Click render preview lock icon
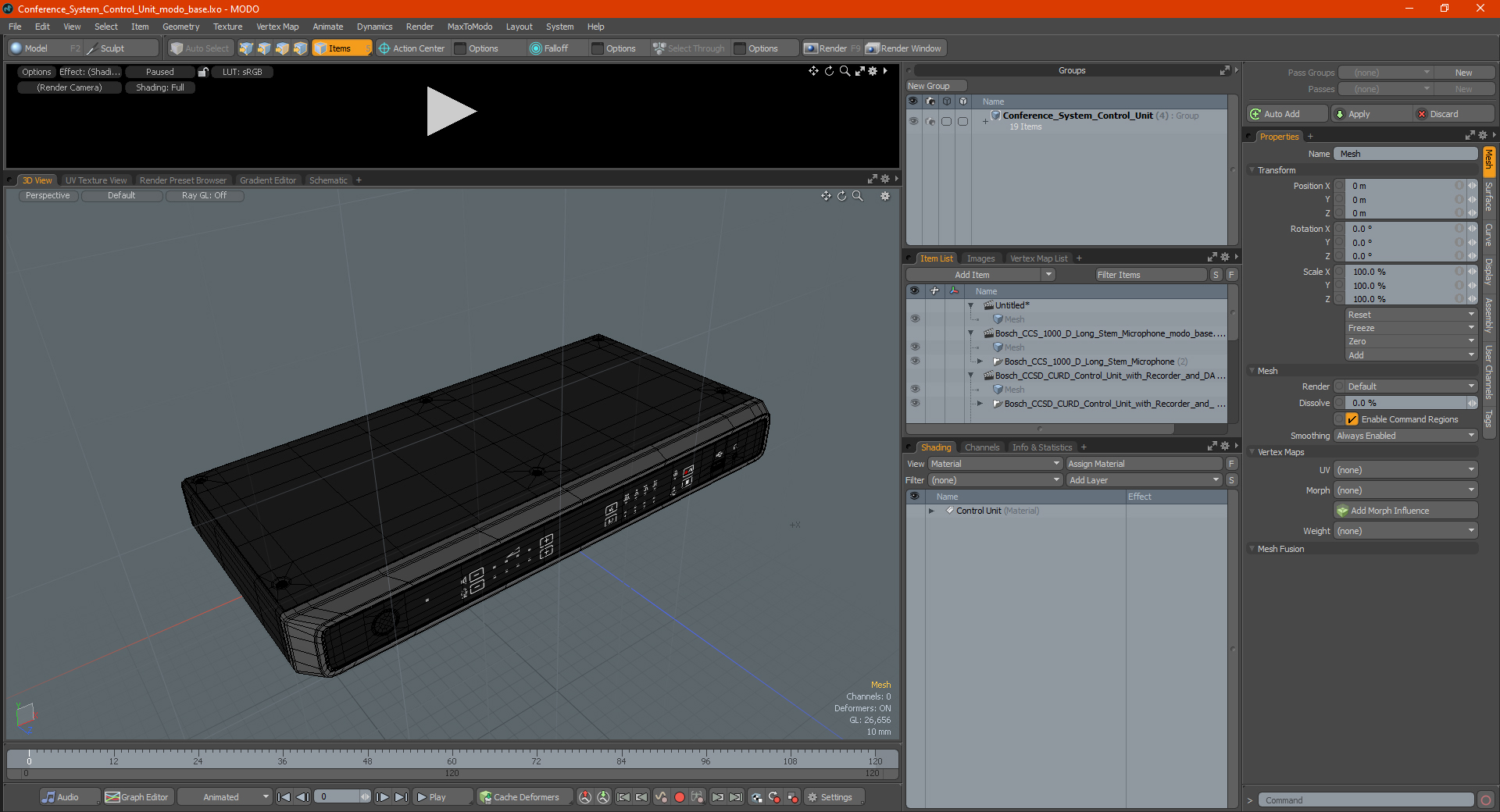Image resolution: width=1500 pixels, height=812 pixels. [203, 72]
